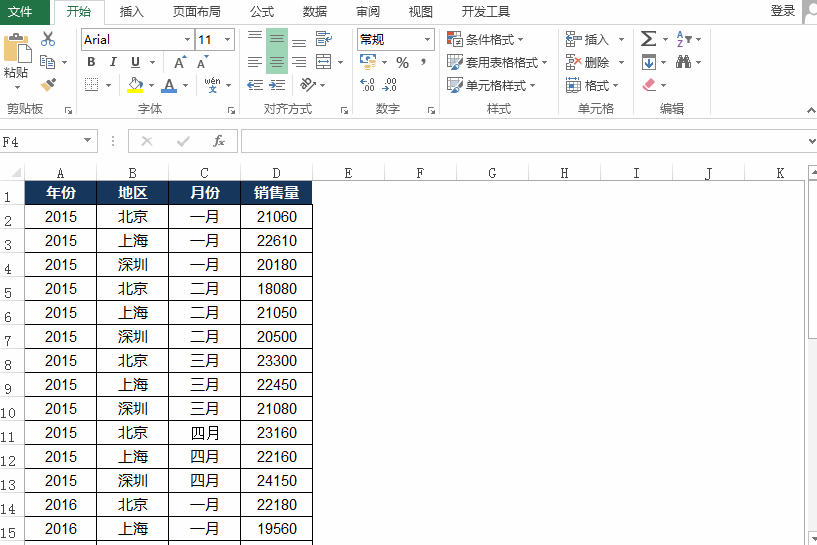Toggle bottom vertical alignment

click(299, 42)
